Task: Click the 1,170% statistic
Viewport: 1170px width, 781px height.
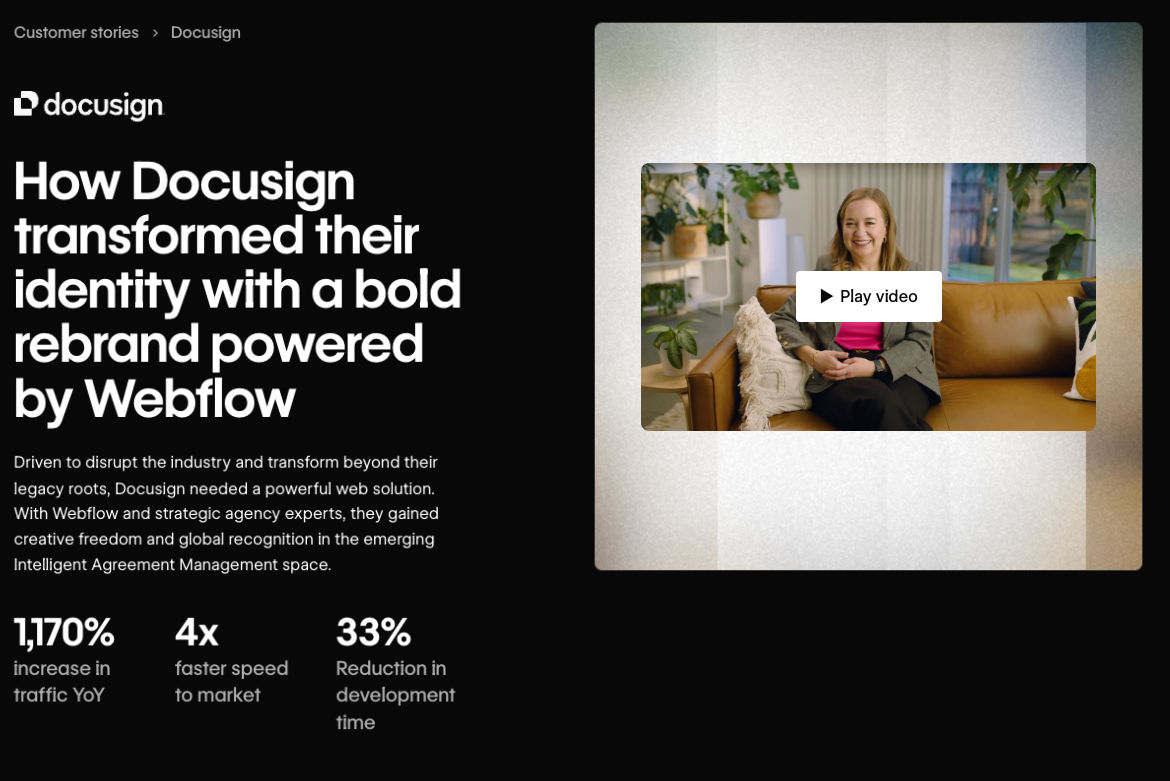Action: [64, 633]
